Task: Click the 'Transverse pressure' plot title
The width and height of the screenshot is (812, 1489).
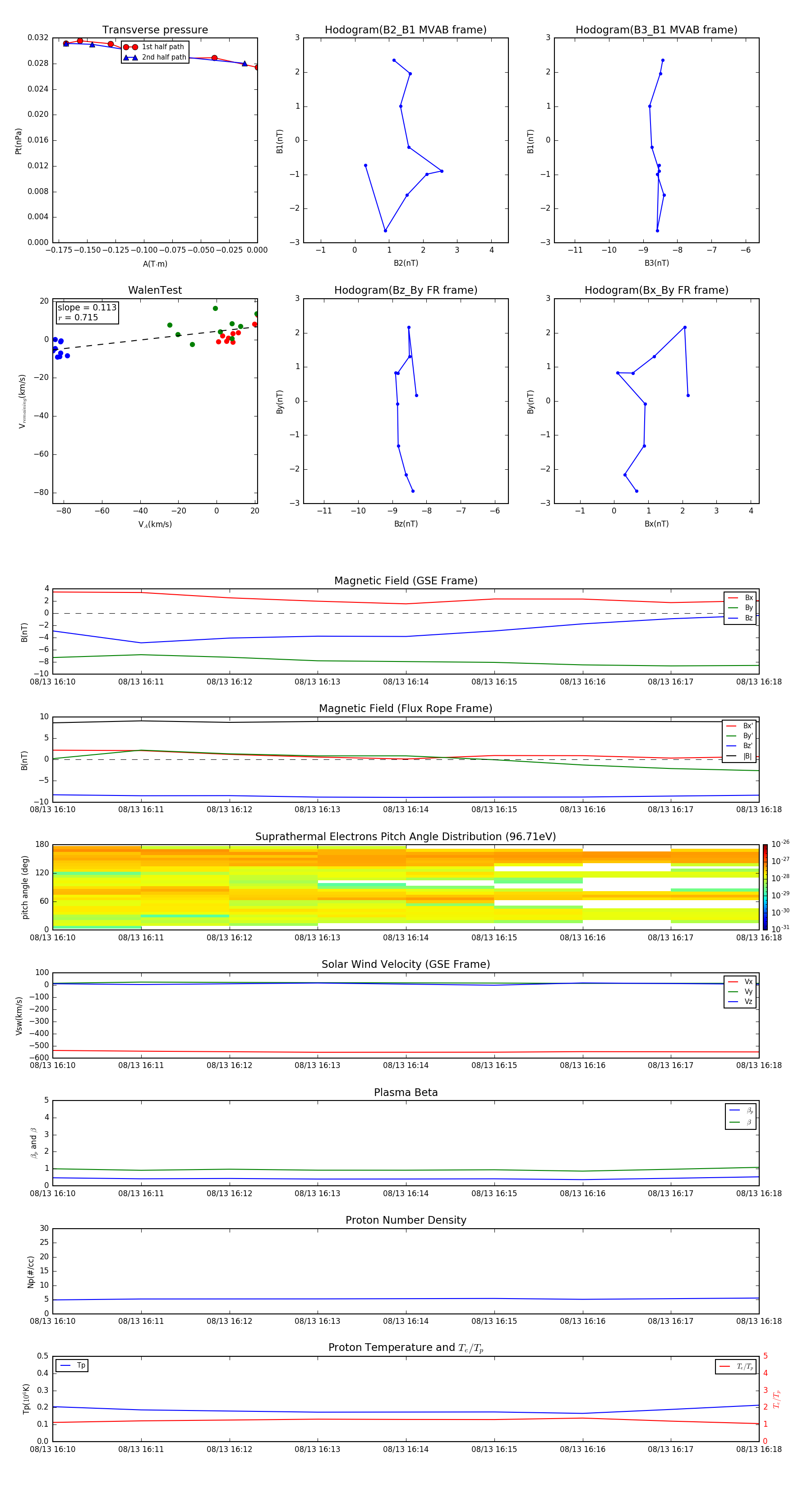Action: coord(155,30)
